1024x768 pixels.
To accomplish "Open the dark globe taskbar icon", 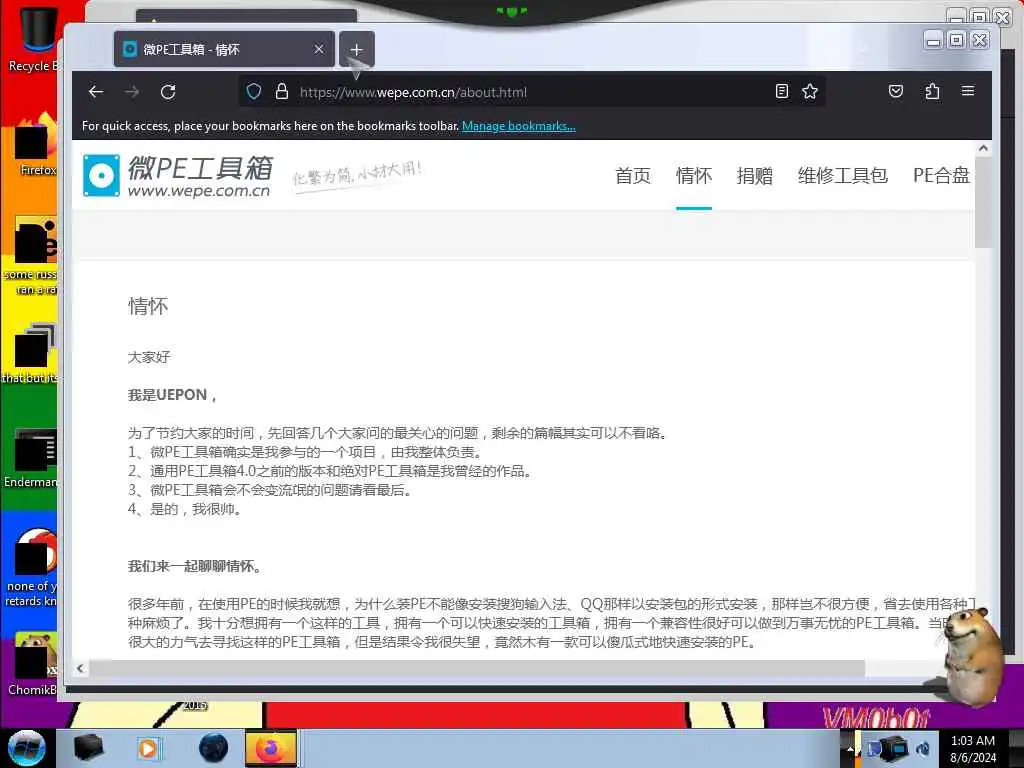I will 214,748.
